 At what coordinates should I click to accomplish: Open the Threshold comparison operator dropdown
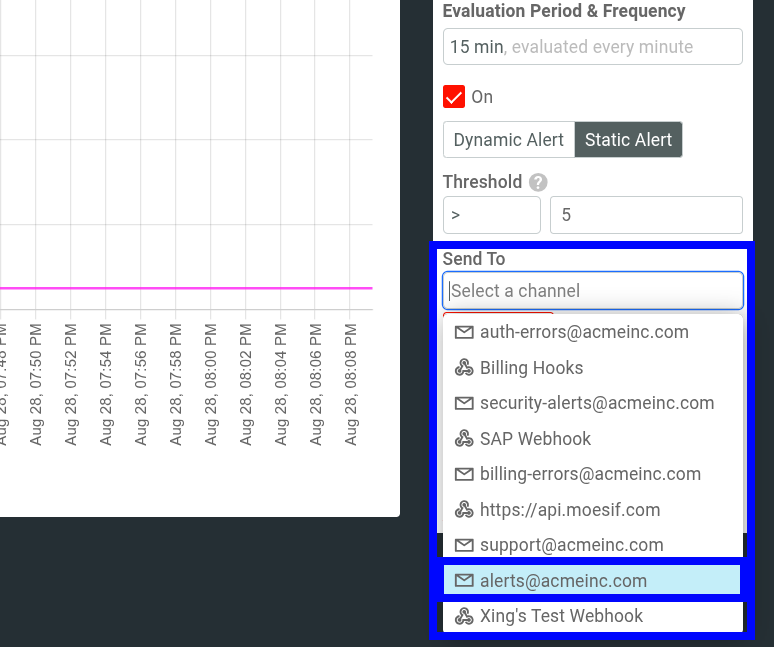(491, 215)
